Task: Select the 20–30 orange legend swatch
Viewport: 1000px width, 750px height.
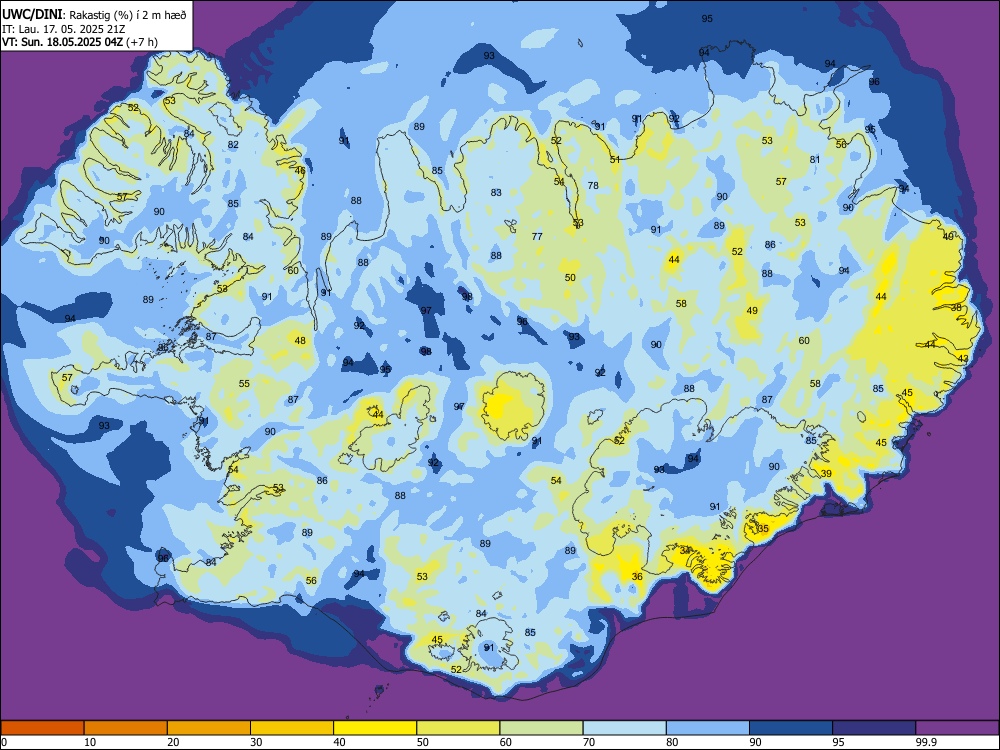Action: tap(209, 728)
